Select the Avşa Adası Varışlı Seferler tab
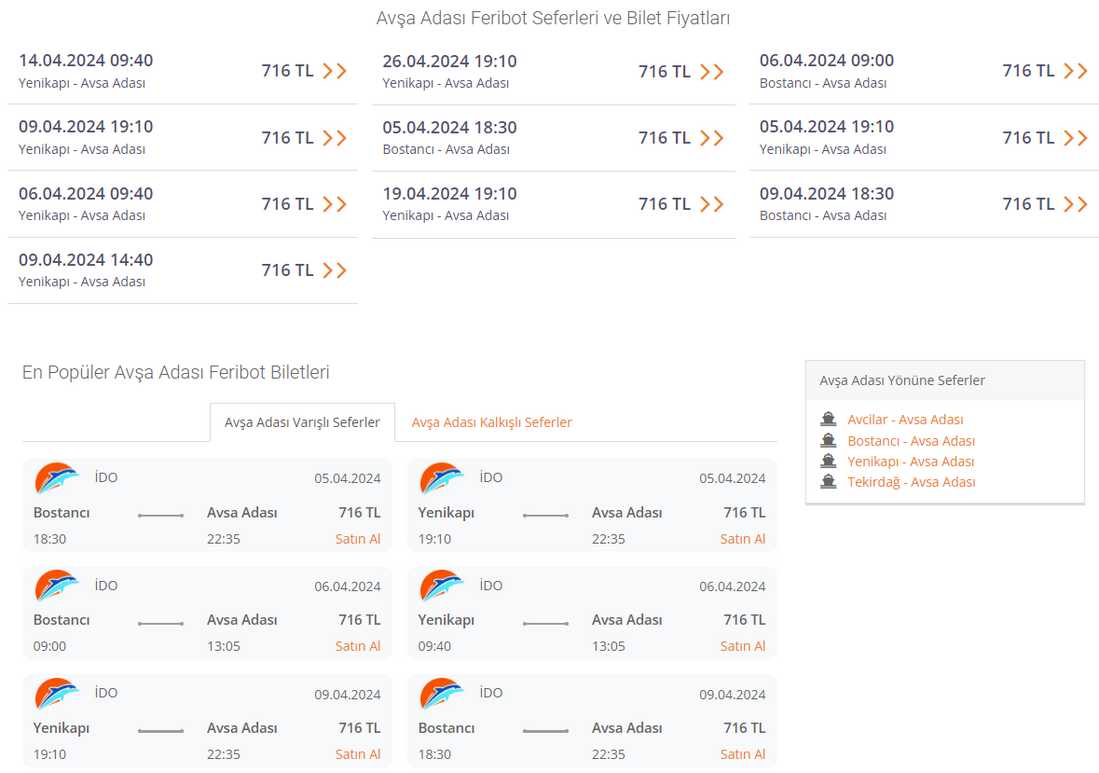Image resolution: width=1099 pixels, height=773 pixels. click(x=302, y=422)
